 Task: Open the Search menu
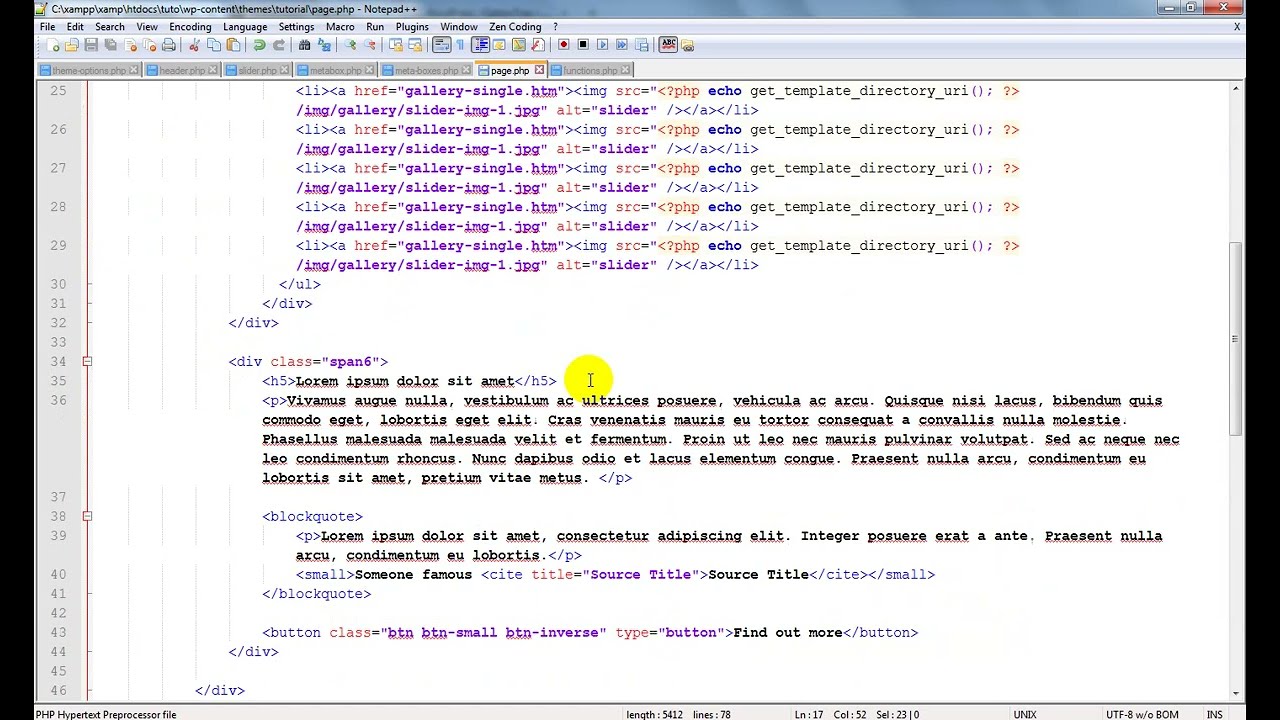[x=110, y=27]
